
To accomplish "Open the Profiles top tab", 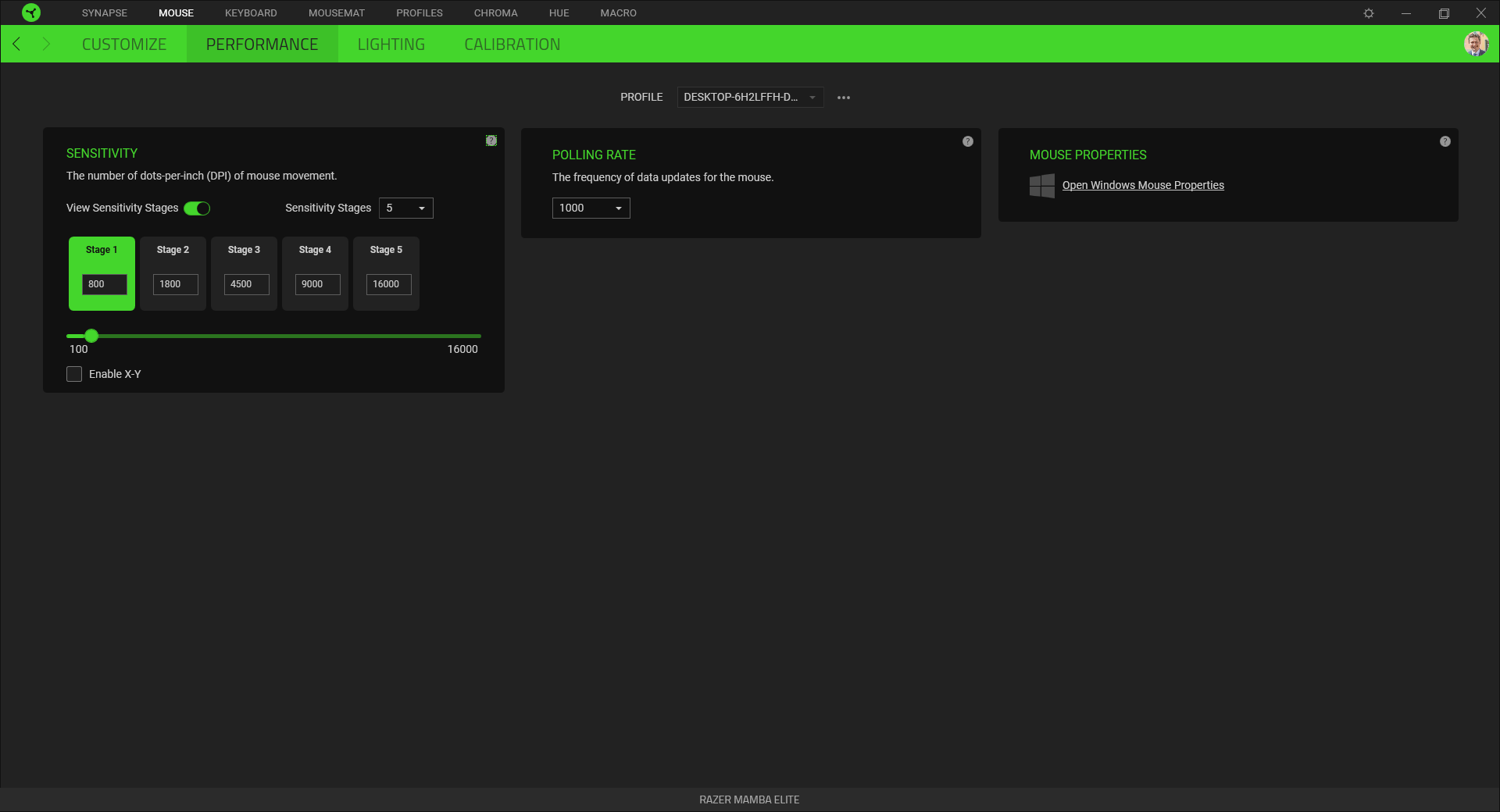I will [x=420, y=13].
